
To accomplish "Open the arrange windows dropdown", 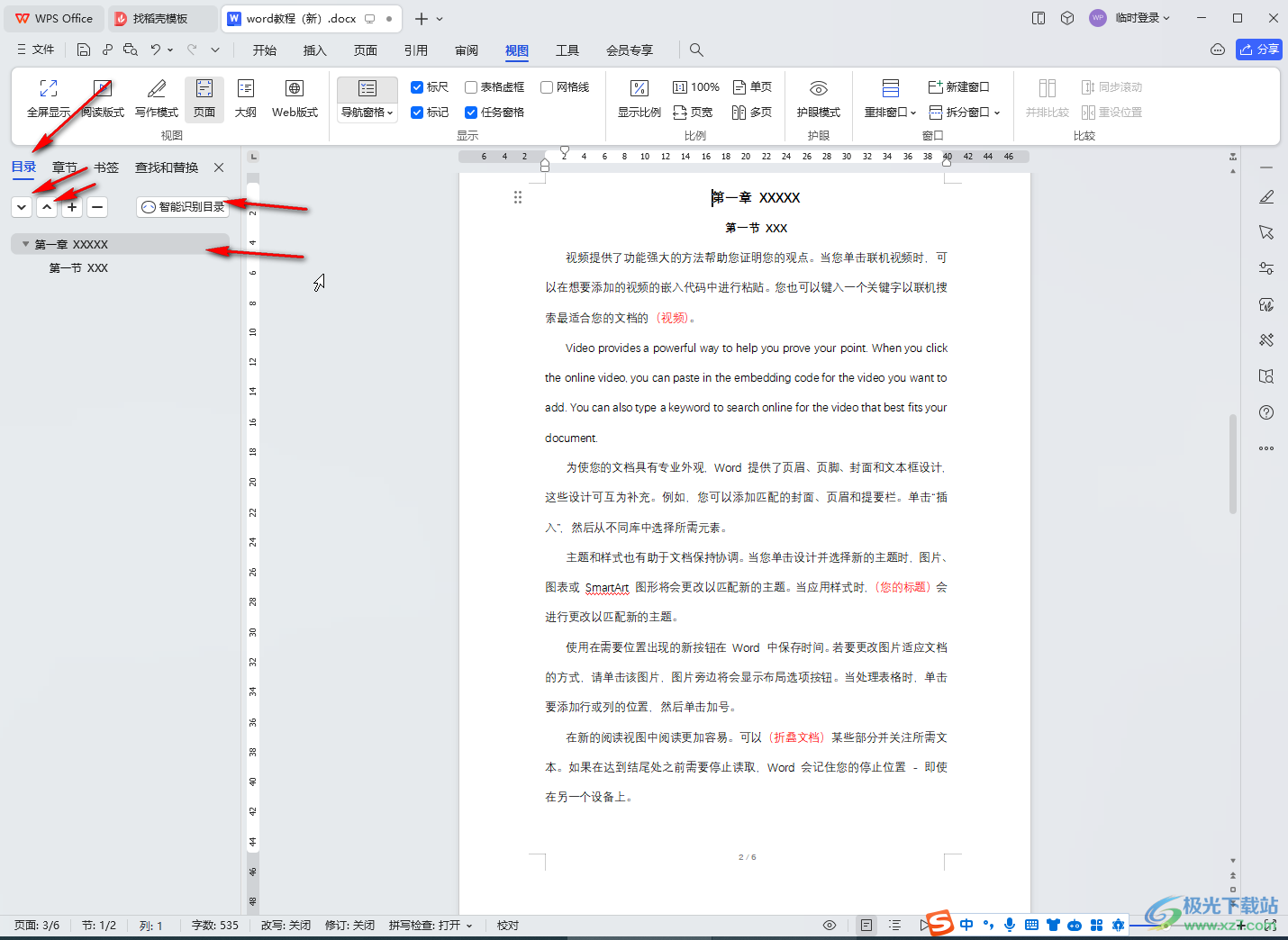I will (x=890, y=113).
